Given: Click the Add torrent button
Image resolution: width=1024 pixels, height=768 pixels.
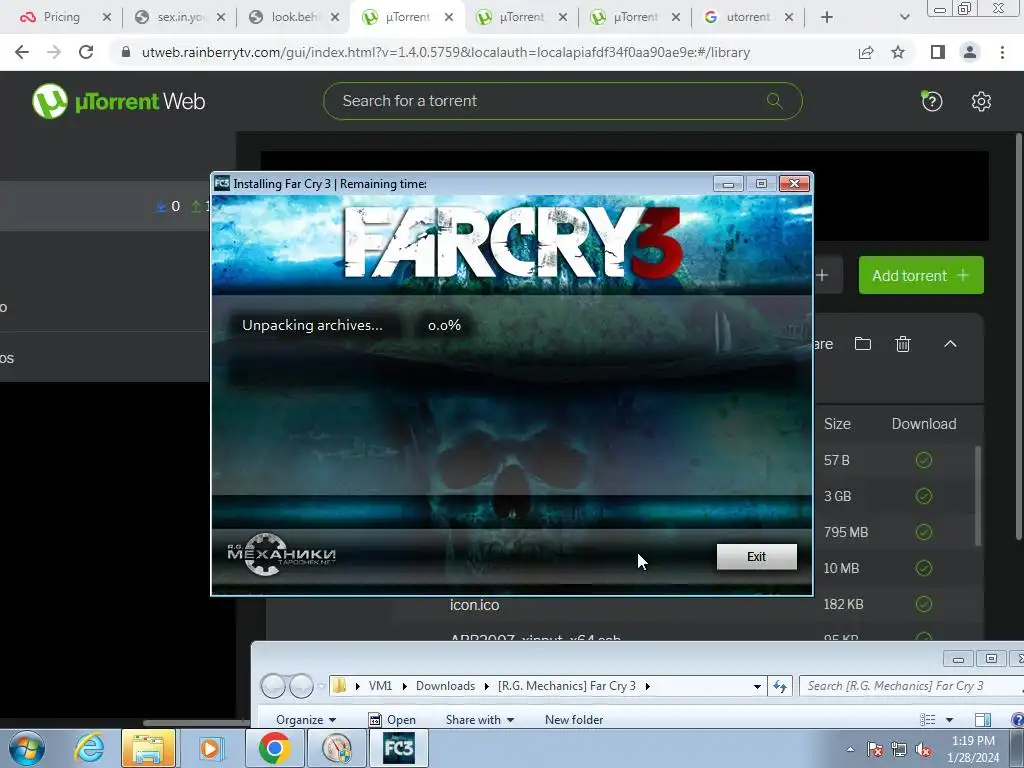Looking at the screenshot, I should pyautogui.click(x=921, y=275).
